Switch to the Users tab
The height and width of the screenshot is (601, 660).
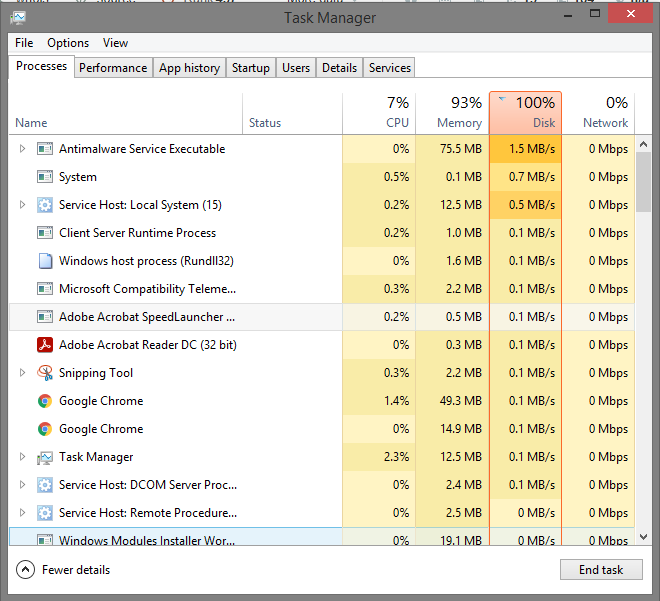tap(296, 68)
